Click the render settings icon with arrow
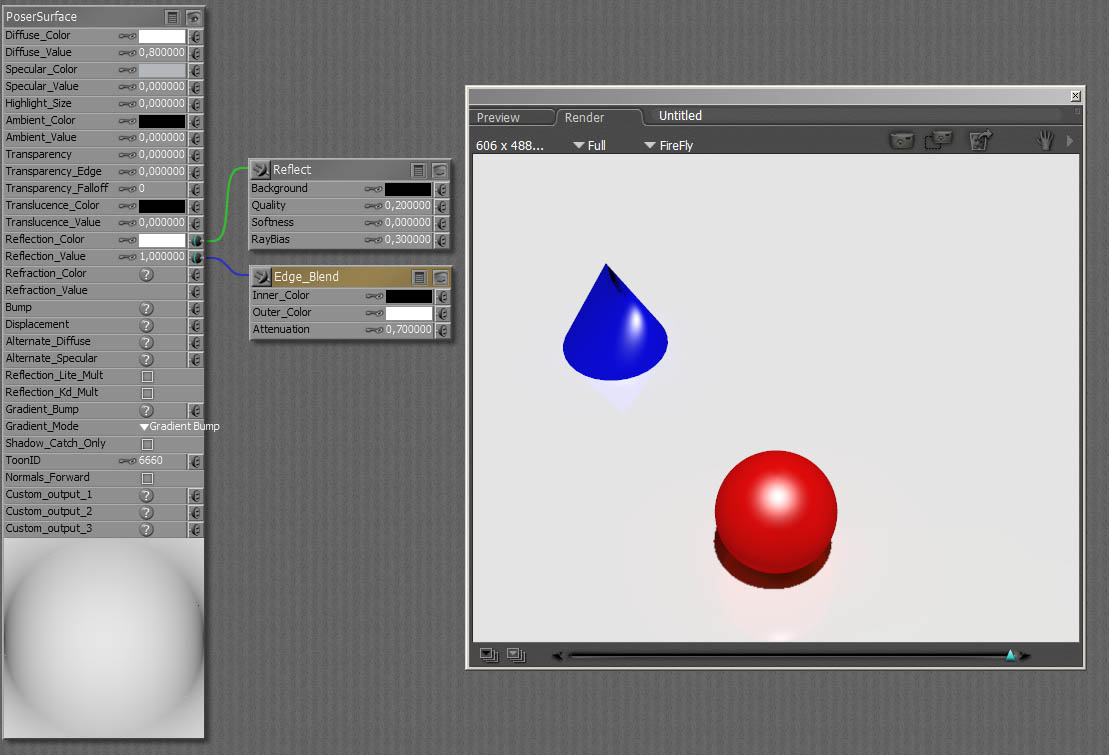1109x755 pixels. 980,140
